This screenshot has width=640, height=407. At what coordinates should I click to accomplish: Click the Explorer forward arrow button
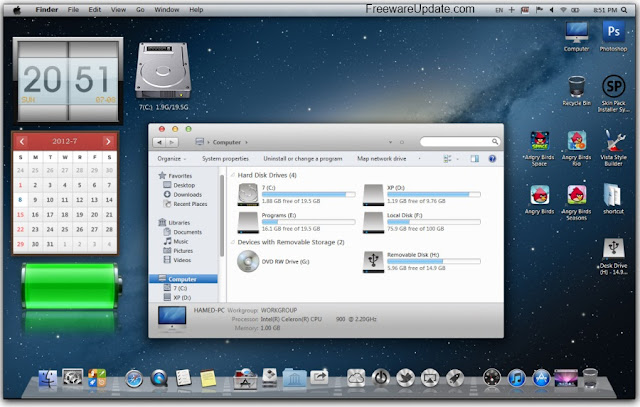click(172, 142)
